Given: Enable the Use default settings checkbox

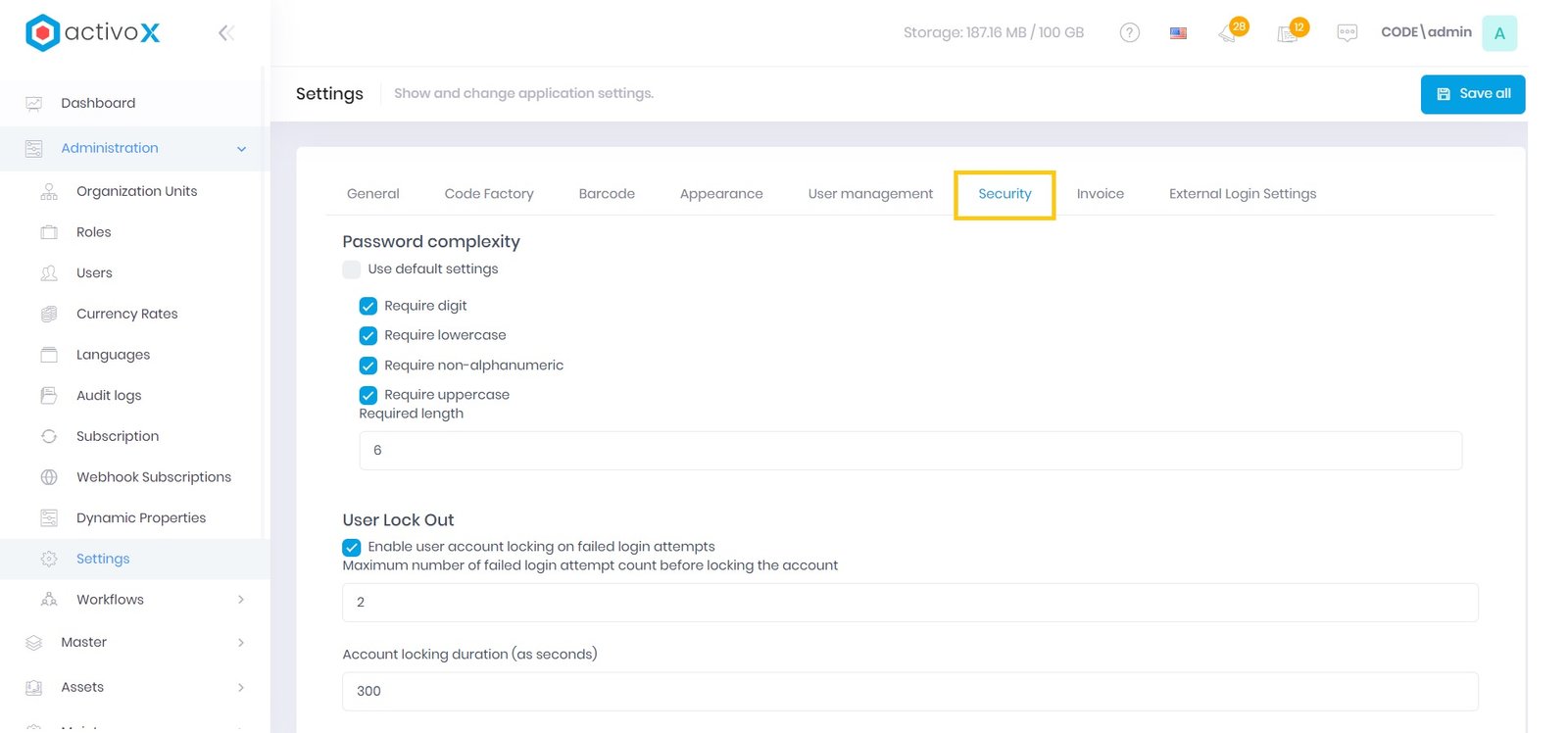Looking at the screenshot, I should click(352, 269).
